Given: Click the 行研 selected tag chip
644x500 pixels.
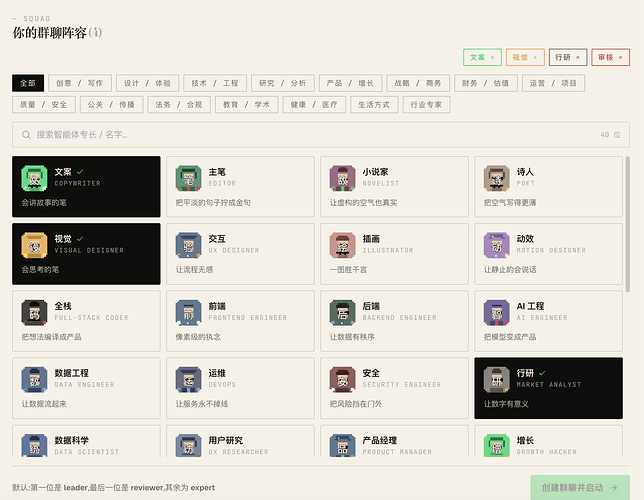Looking at the screenshot, I should coord(568,58).
